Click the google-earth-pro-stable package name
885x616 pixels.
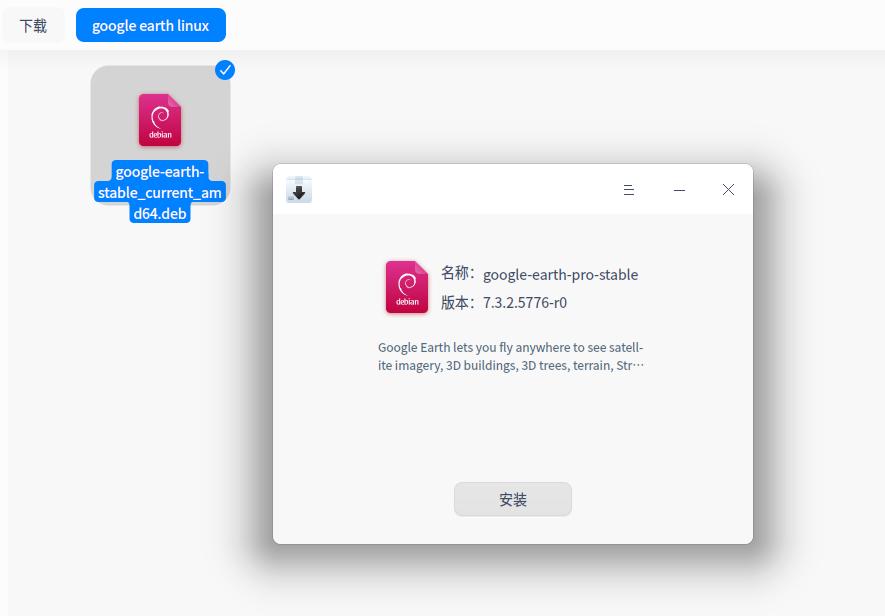pyautogui.click(x=560, y=275)
